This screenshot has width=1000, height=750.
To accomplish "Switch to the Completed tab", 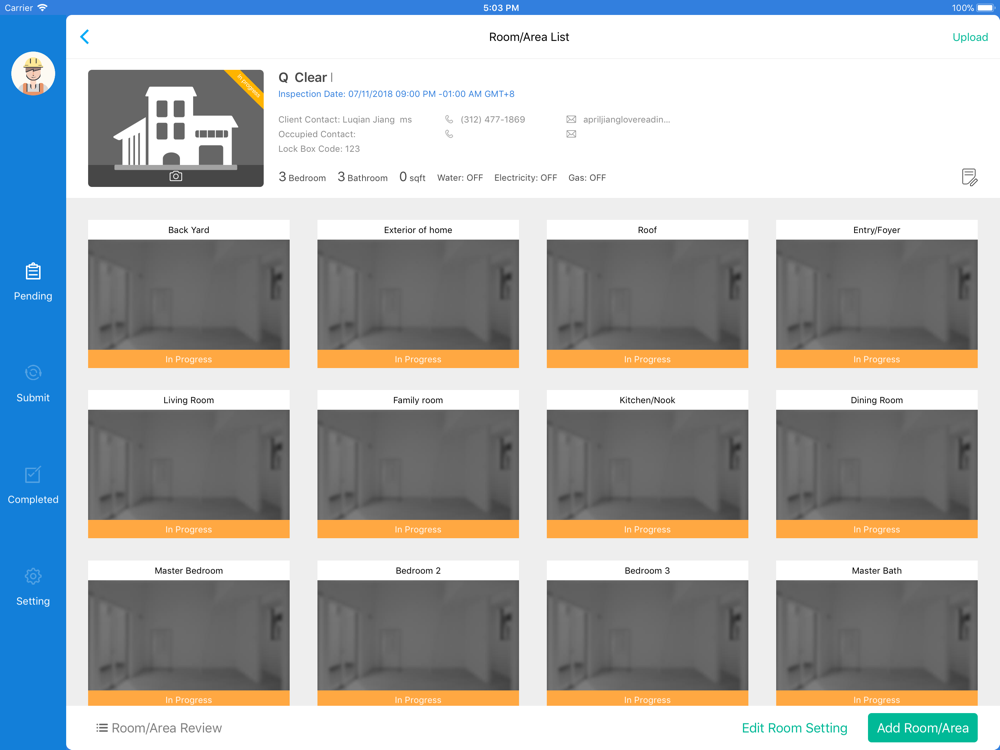I will (33, 485).
